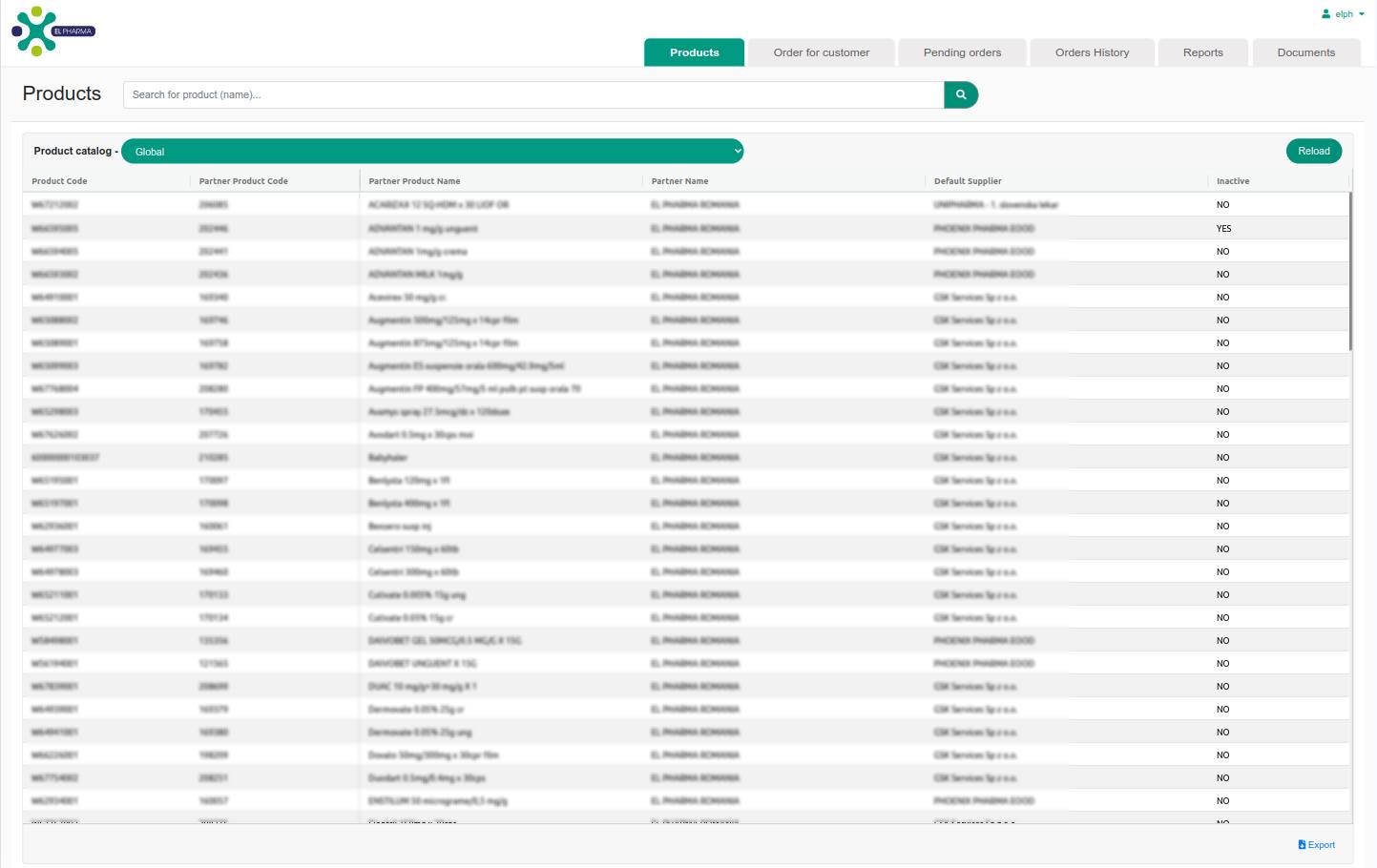Image resolution: width=1377 pixels, height=868 pixels.
Task: Click the table vertical scrollbar thumb
Action: (1350, 272)
